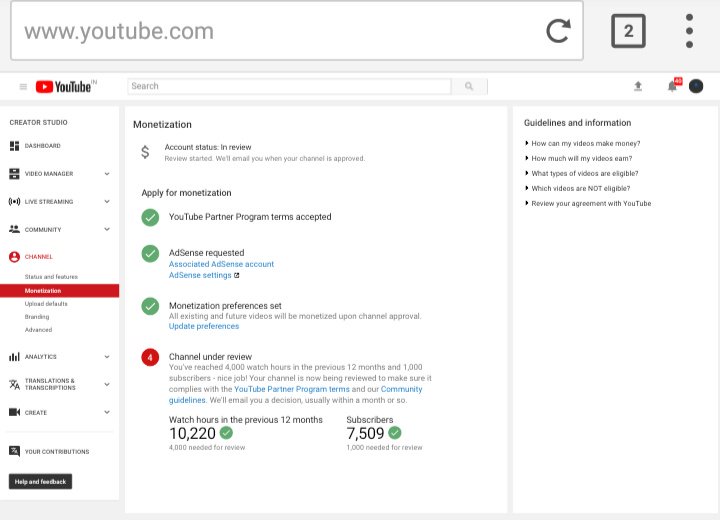Viewport: 720px width, 520px height.
Task: Click the 'Account status: In review' text
Action: [x=208, y=147]
